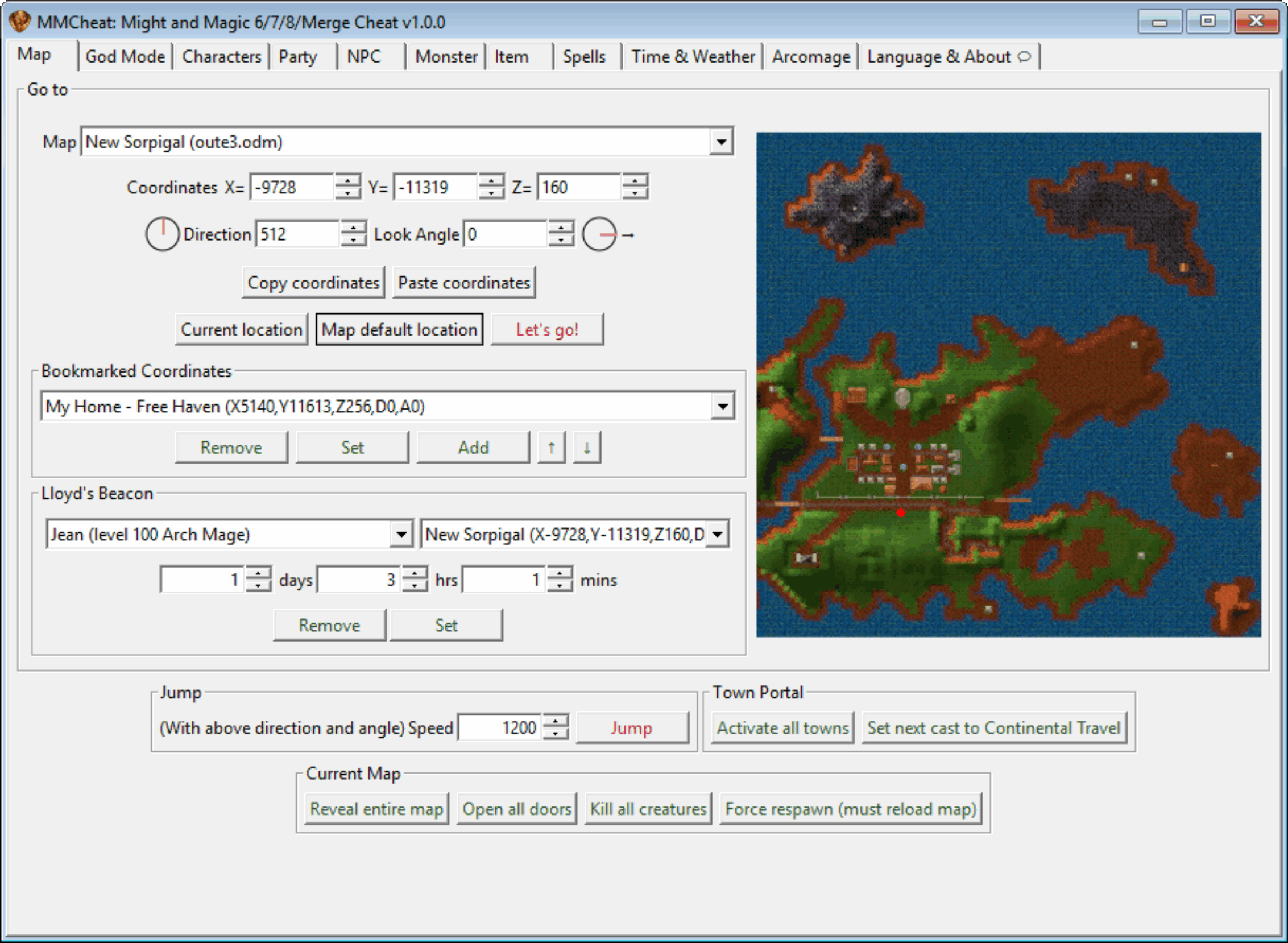The image size is (1288, 943).
Task: Click Kill all creatures
Action: tap(648, 809)
